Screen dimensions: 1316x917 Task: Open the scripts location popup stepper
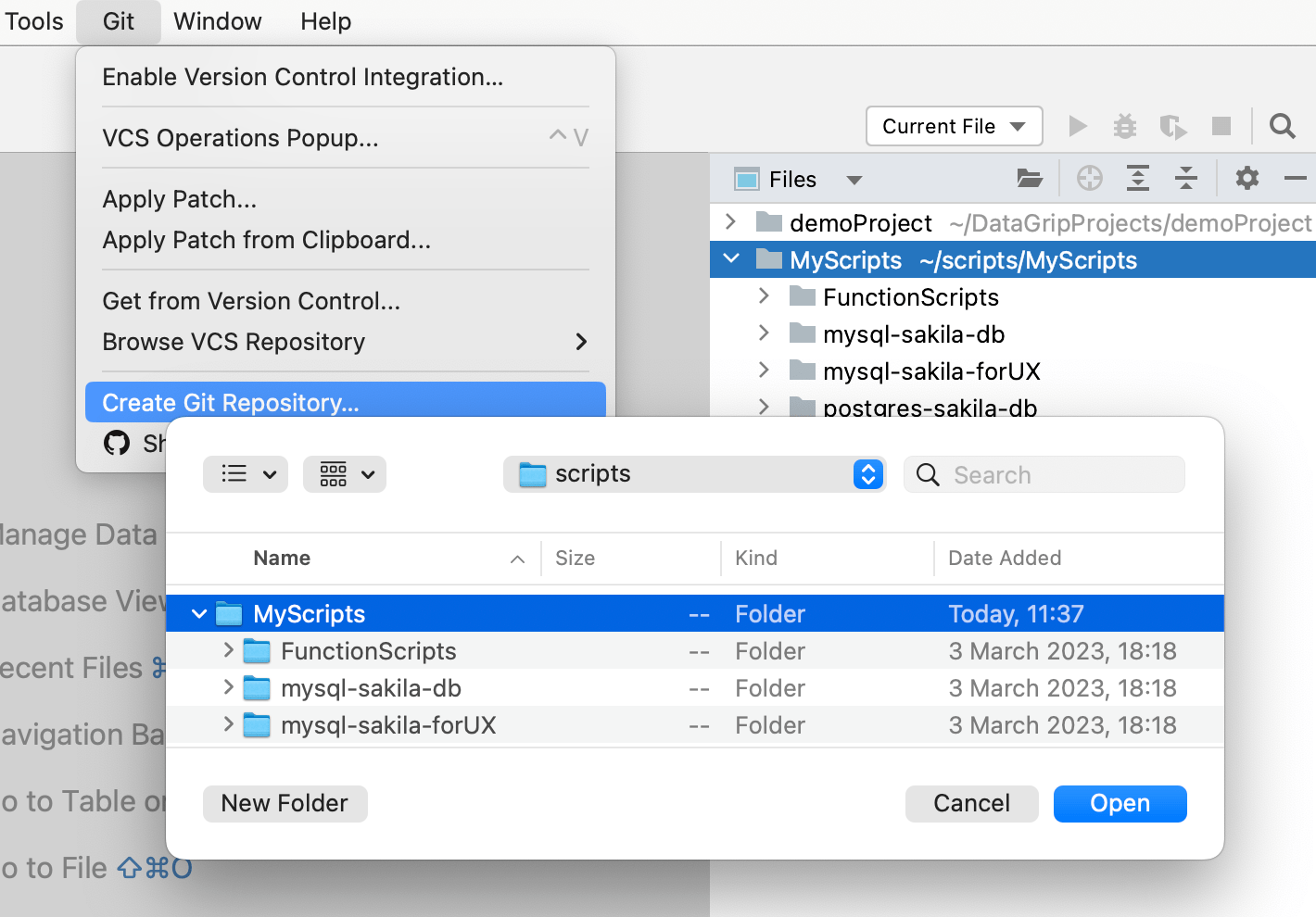click(x=868, y=474)
